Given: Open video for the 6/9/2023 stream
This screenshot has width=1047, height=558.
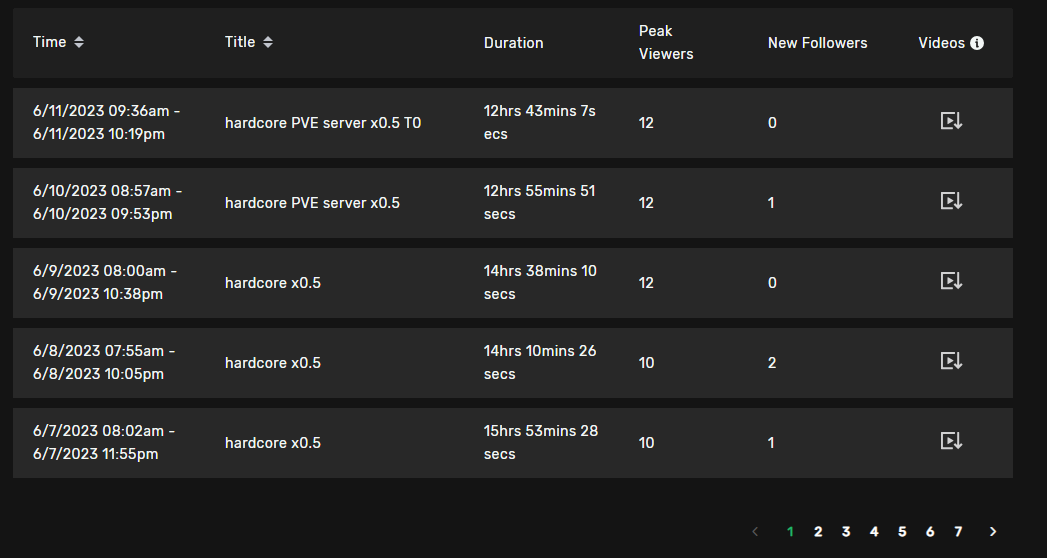Looking at the screenshot, I should click(951, 282).
